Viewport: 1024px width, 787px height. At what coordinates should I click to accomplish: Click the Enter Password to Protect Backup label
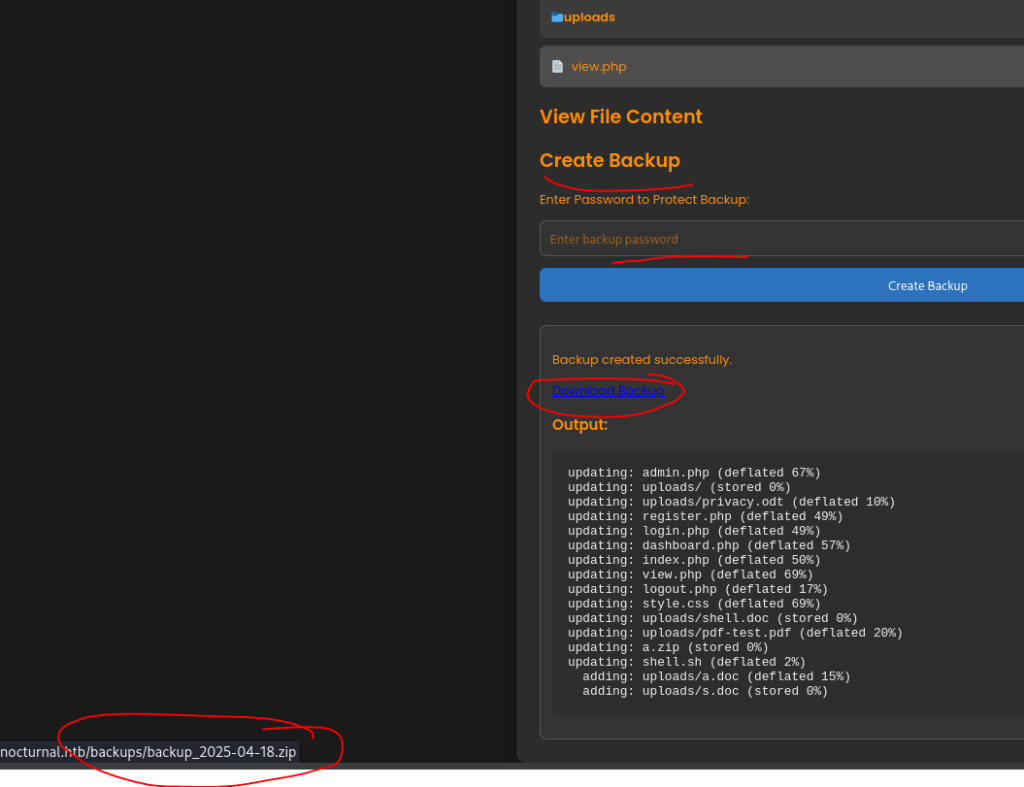tap(644, 199)
